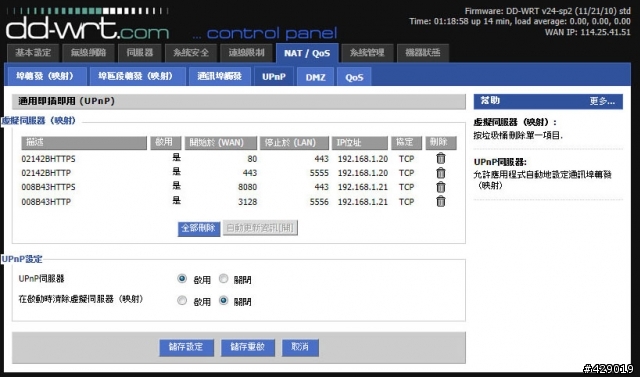Open the DMZ sub-tab
Screen dimensions: 640x377
[316, 77]
